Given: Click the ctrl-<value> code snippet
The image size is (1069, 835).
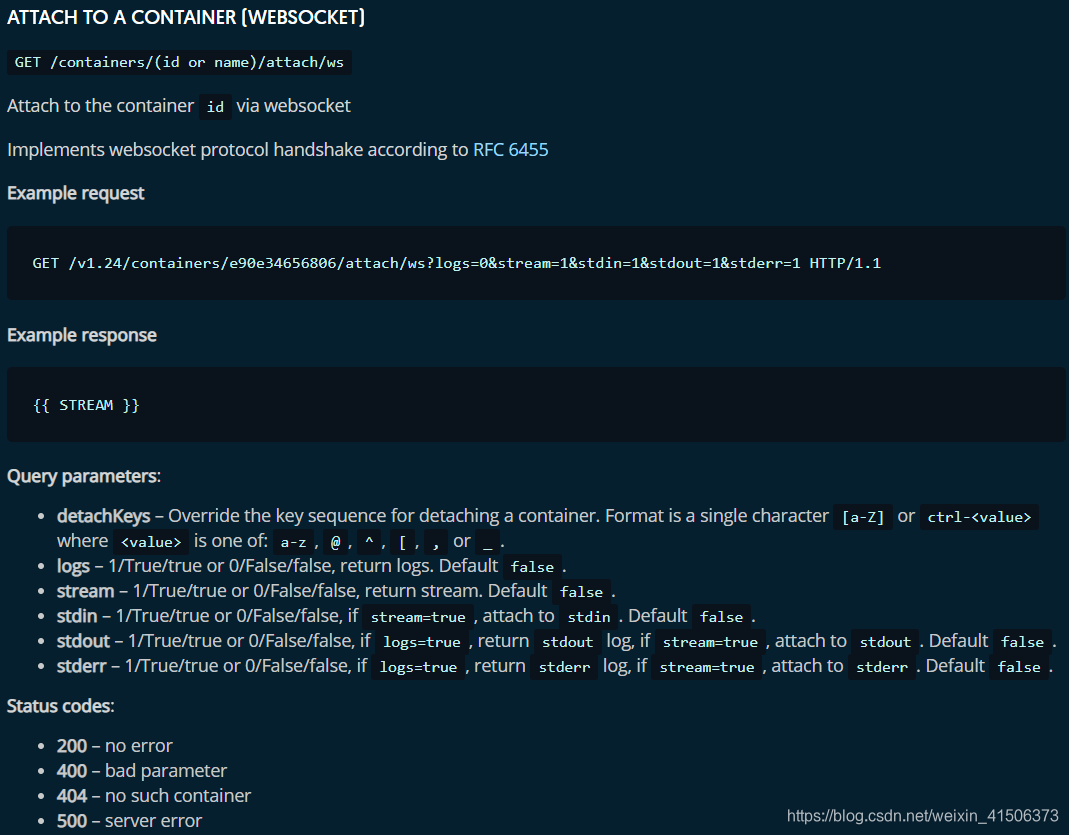Looking at the screenshot, I should pyautogui.click(x=979, y=517).
